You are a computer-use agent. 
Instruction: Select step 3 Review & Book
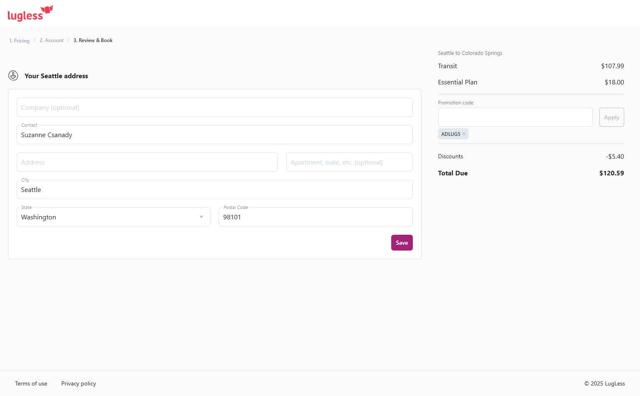point(93,40)
